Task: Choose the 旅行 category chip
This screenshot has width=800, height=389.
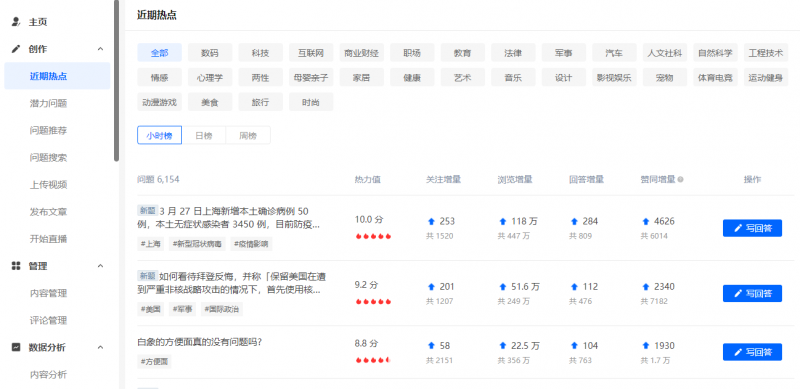Action: (x=260, y=102)
